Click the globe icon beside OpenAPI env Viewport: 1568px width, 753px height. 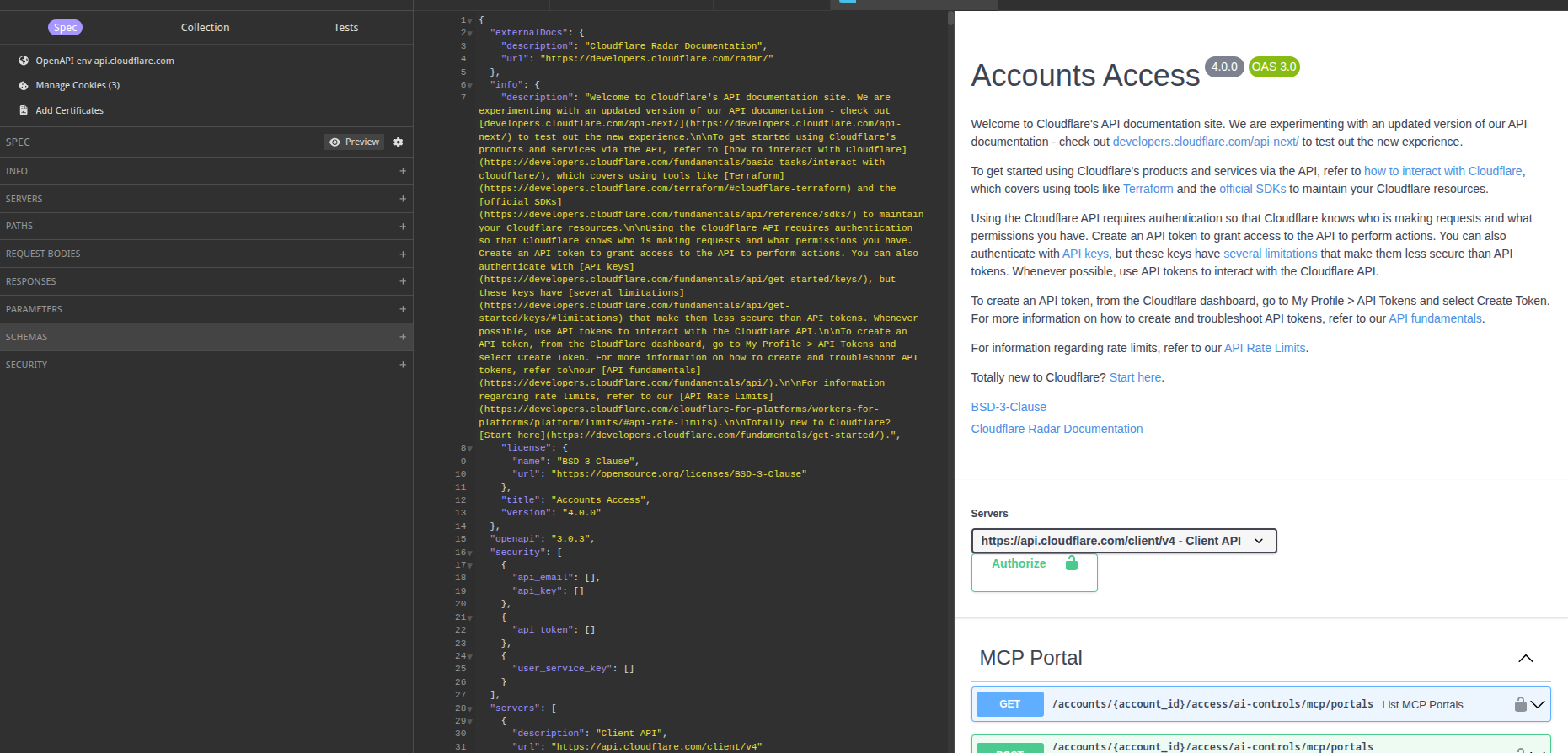24,61
